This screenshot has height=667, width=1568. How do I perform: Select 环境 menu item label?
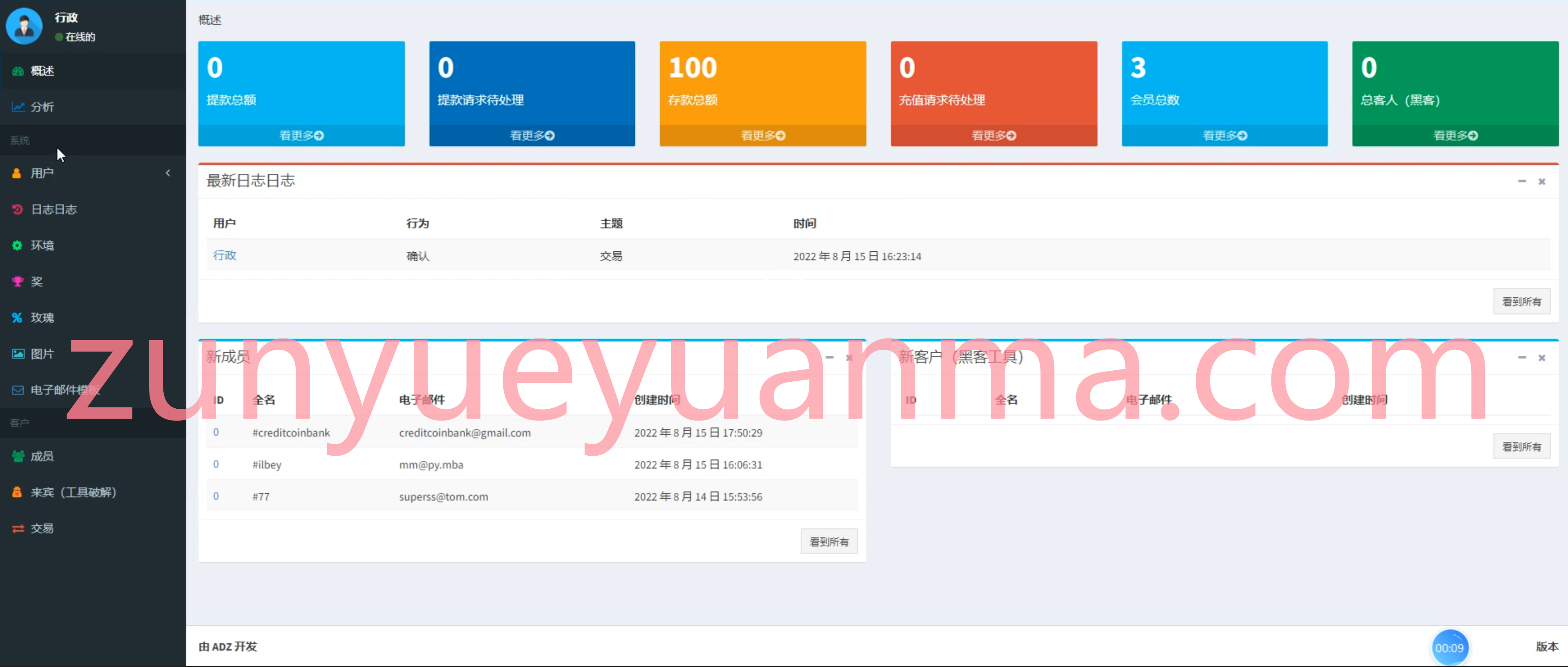point(42,246)
